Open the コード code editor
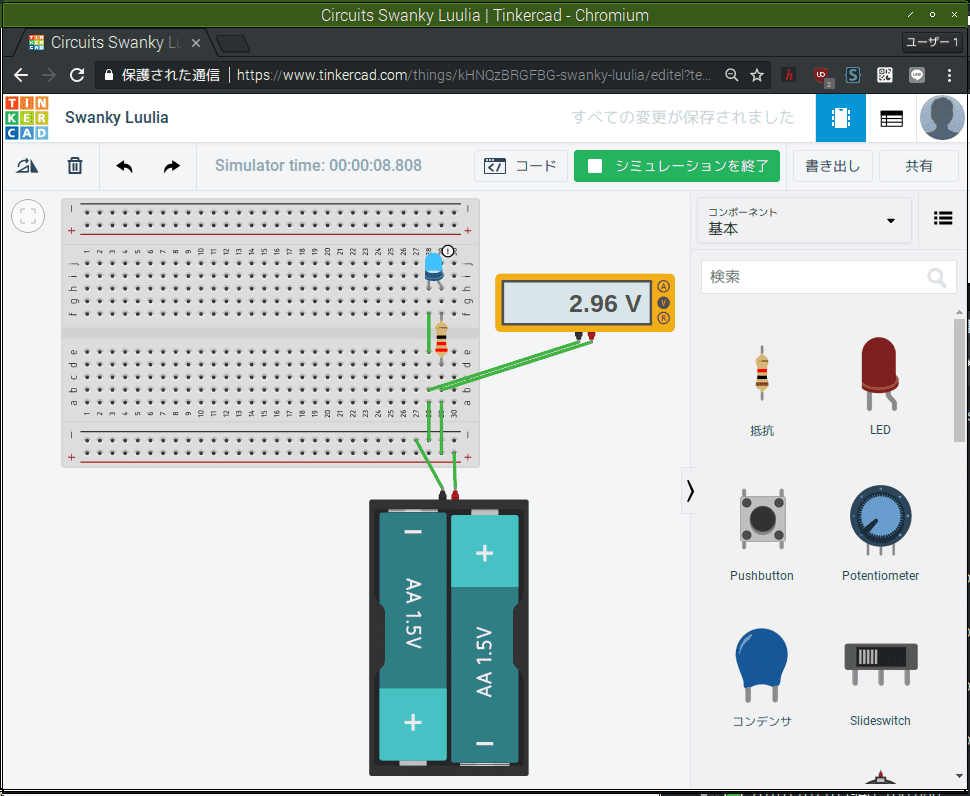 click(520, 166)
